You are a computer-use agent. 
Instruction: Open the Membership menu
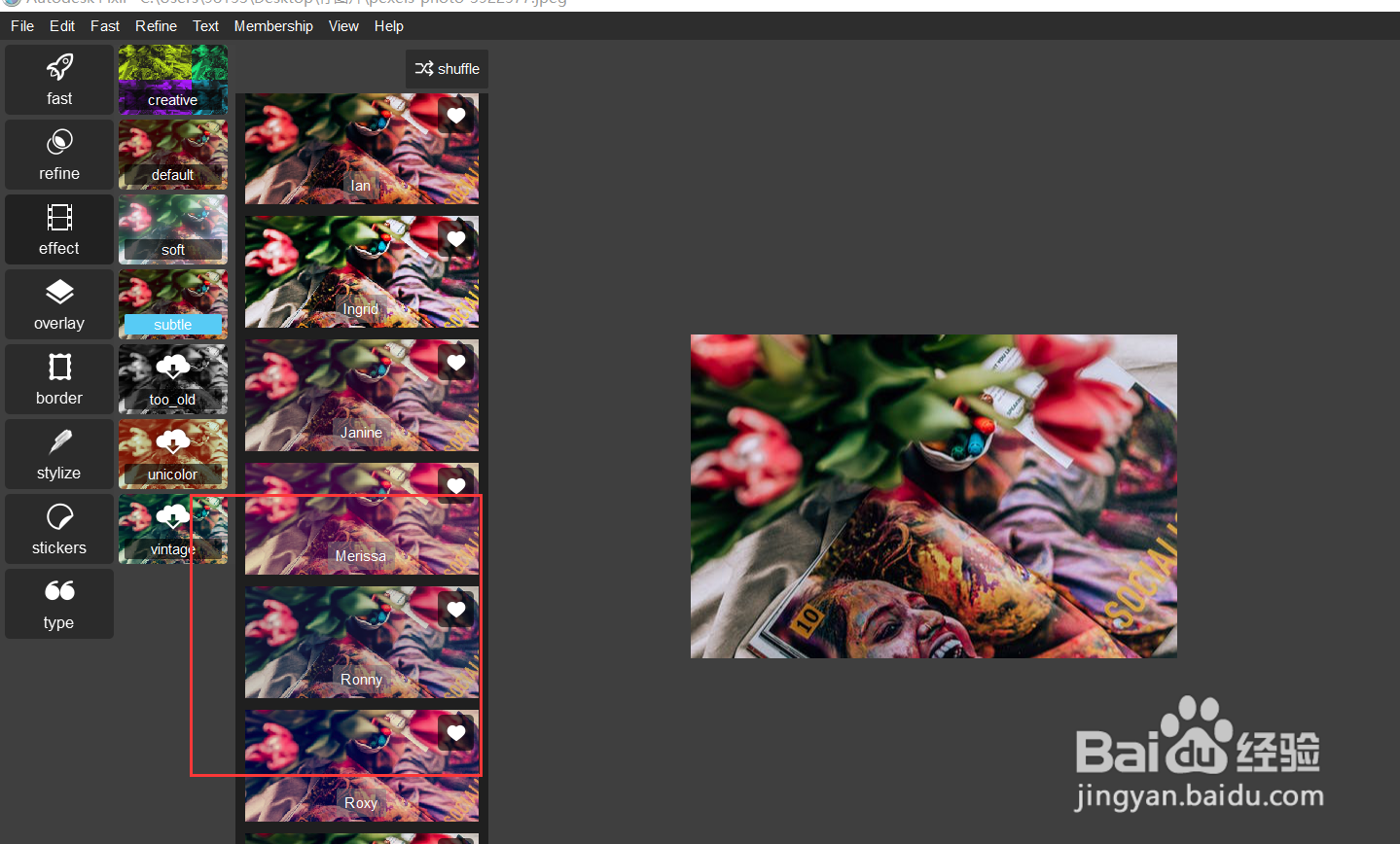point(273,26)
